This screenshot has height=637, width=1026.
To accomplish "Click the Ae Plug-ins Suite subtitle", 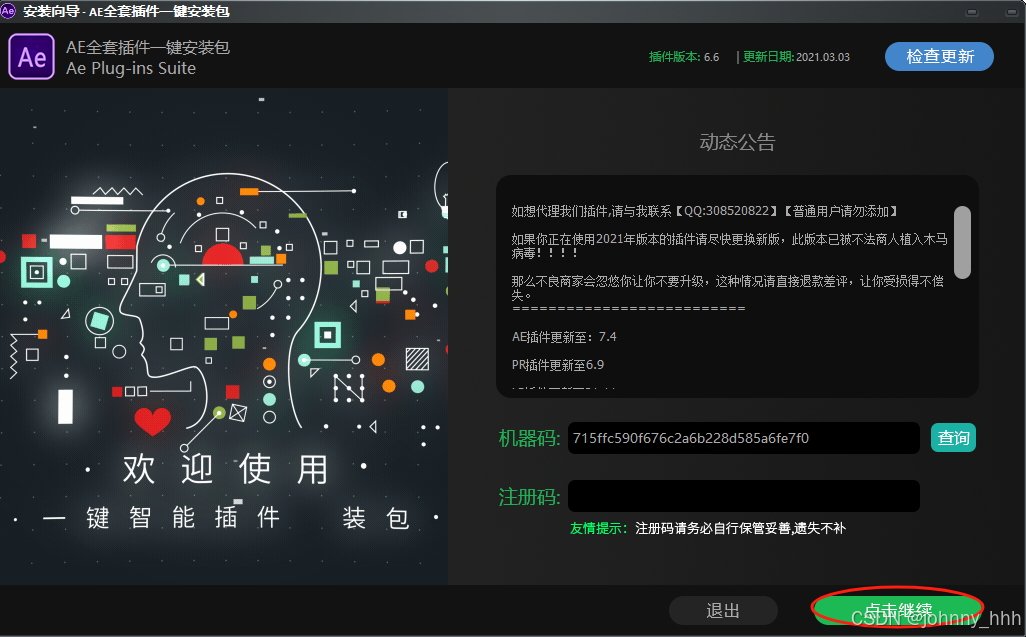I will pyautogui.click(x=131, y=68).
